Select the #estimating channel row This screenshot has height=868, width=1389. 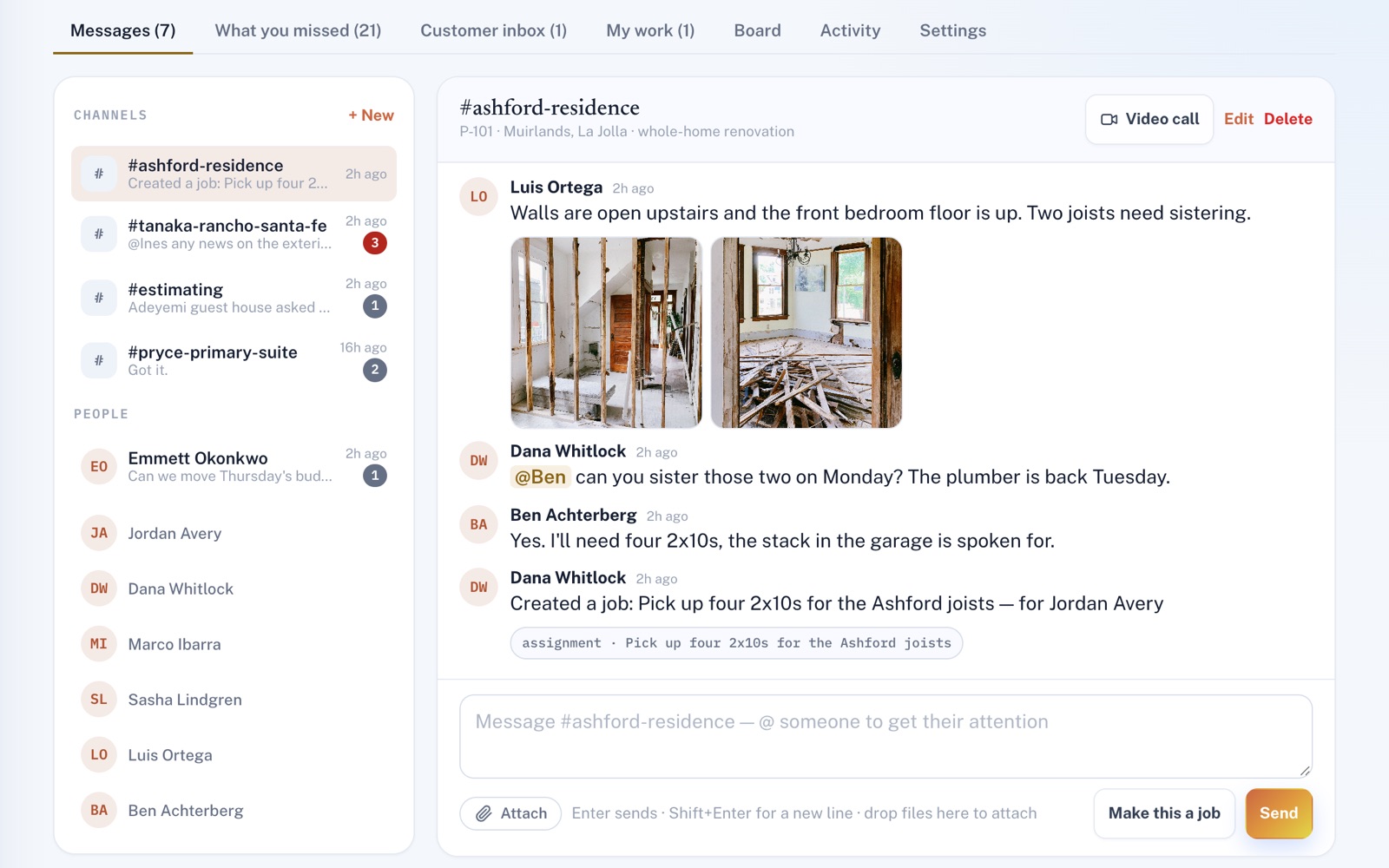[234, 298]
